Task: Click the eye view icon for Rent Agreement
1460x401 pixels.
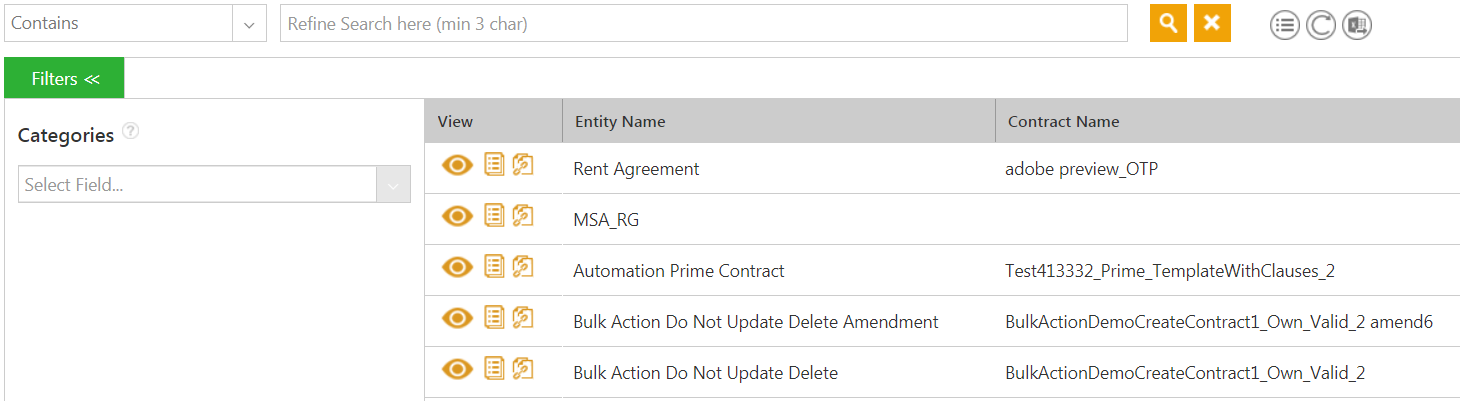Action: tap(457, 165)
